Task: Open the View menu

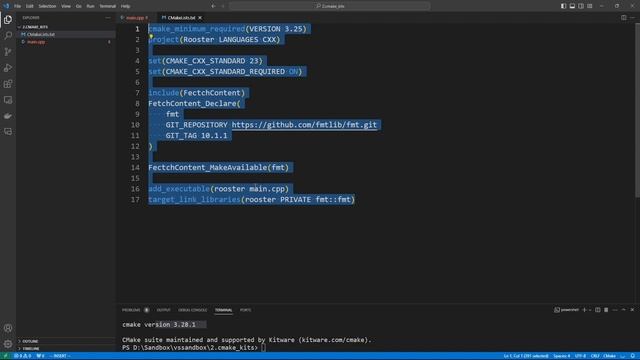Action: (66, 6)
